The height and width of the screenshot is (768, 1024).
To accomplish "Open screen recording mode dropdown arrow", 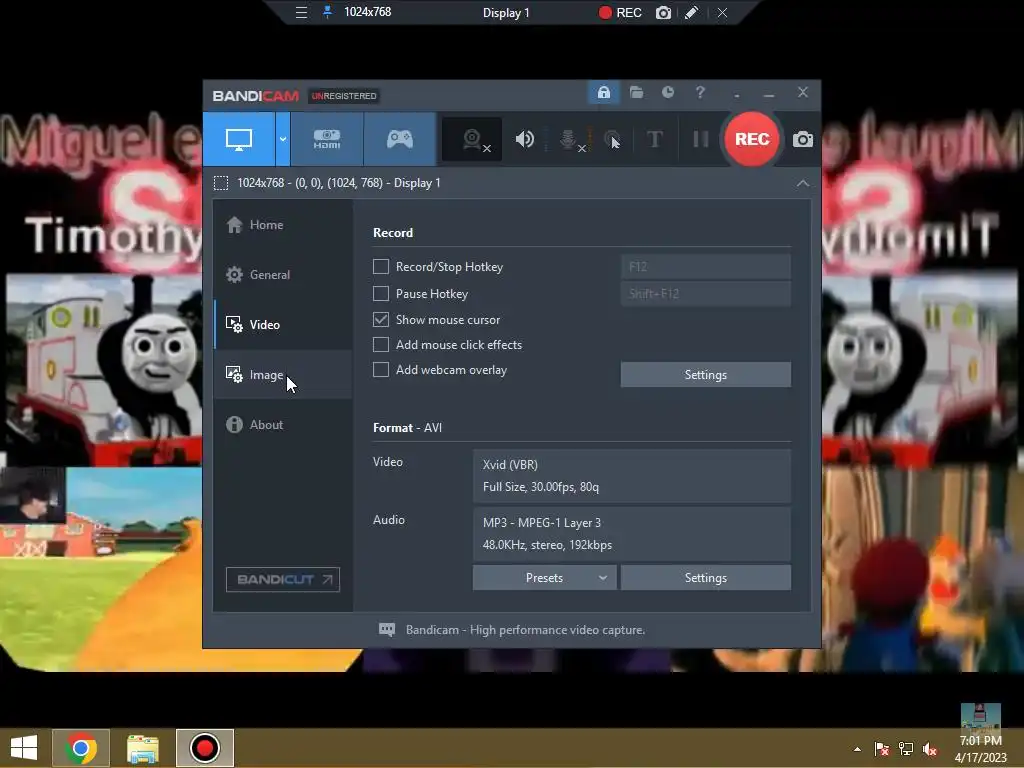I will pyautogui.click(x=283, y=139).
